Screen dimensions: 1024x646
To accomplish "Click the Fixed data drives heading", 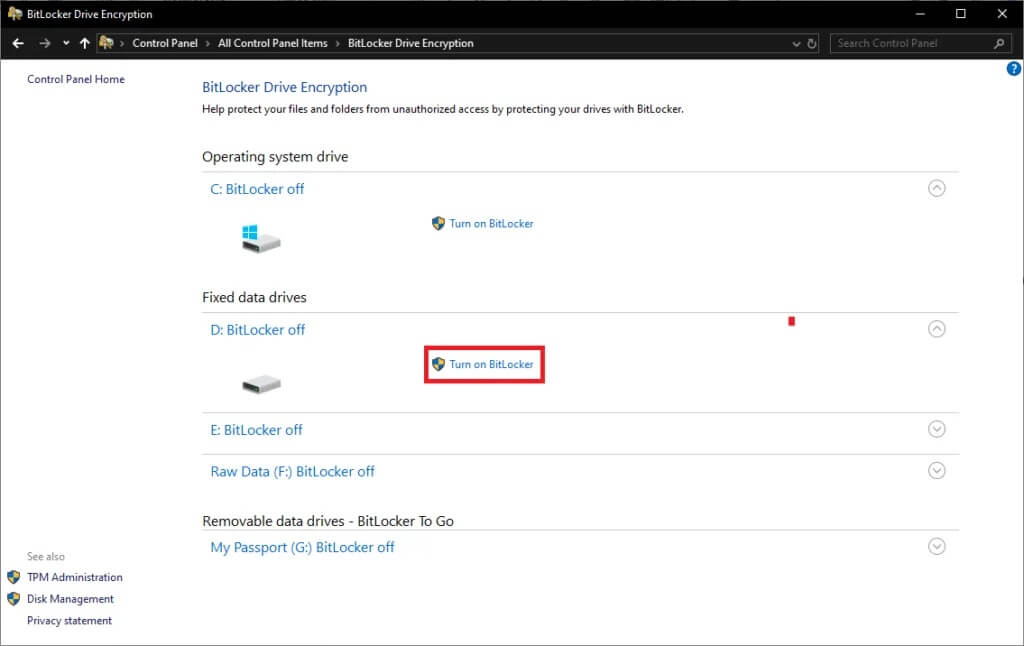I will coord(254,297).
